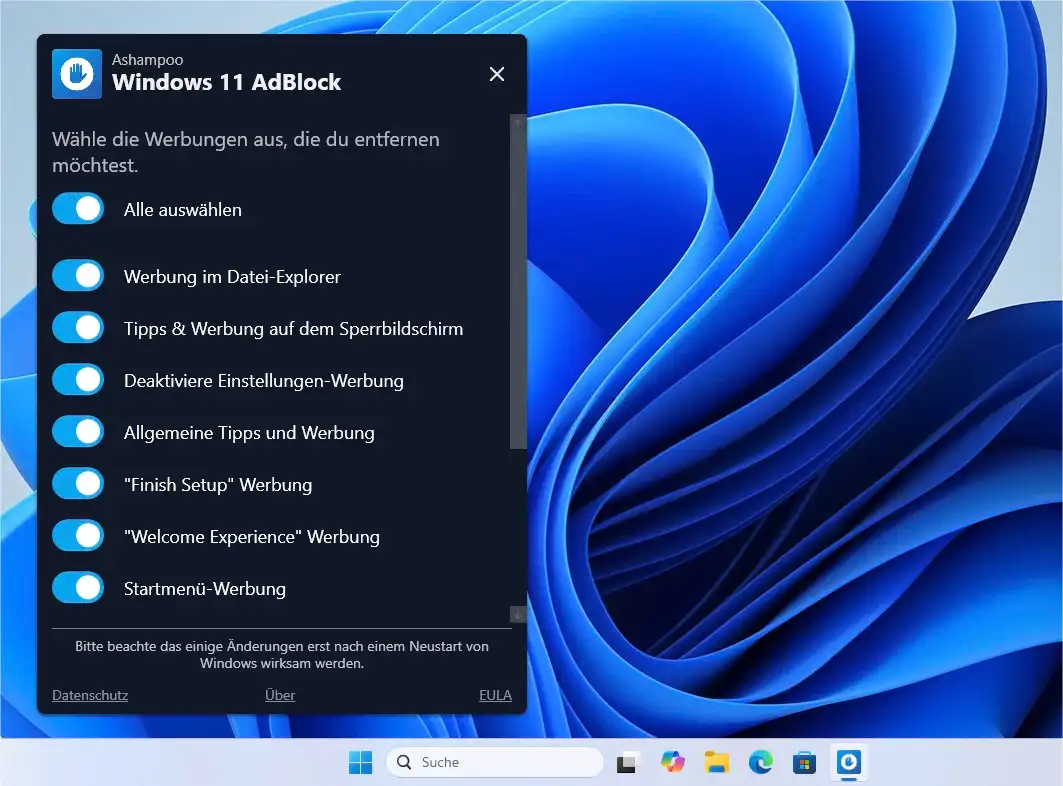Click the label ""Finish Setup" Werbung"
The width and height of the screenshot is (1063, 786).
coord(218,485)
